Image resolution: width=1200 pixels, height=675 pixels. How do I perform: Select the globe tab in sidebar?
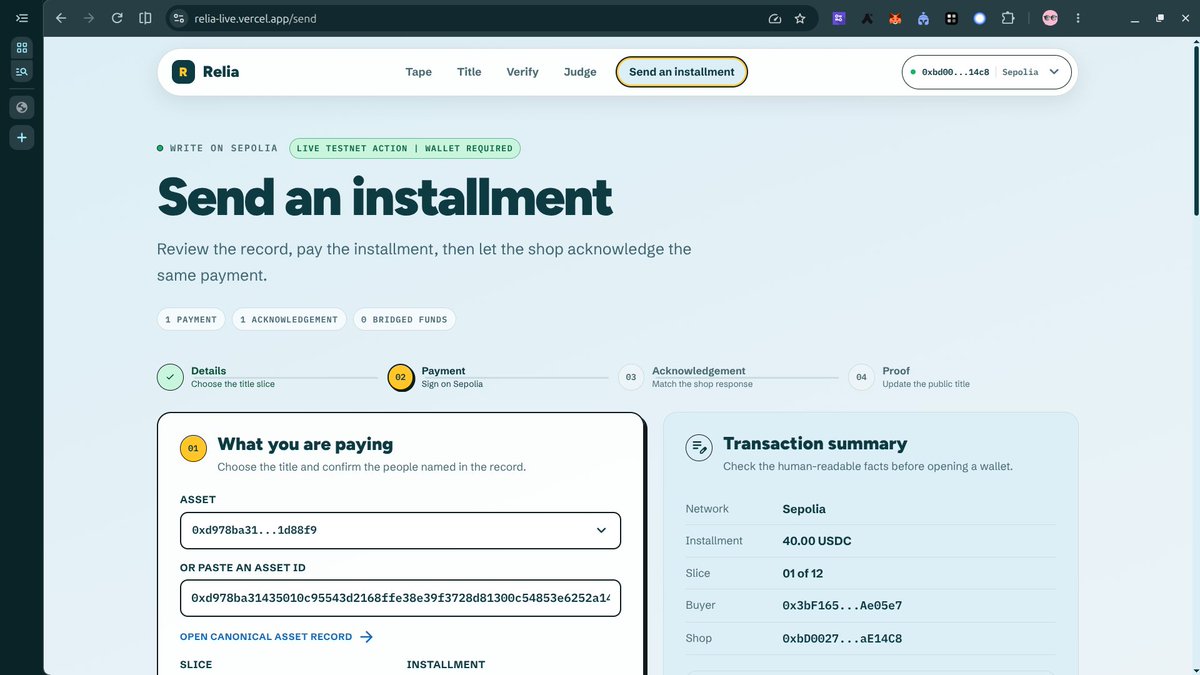click(x=22, y=106)
